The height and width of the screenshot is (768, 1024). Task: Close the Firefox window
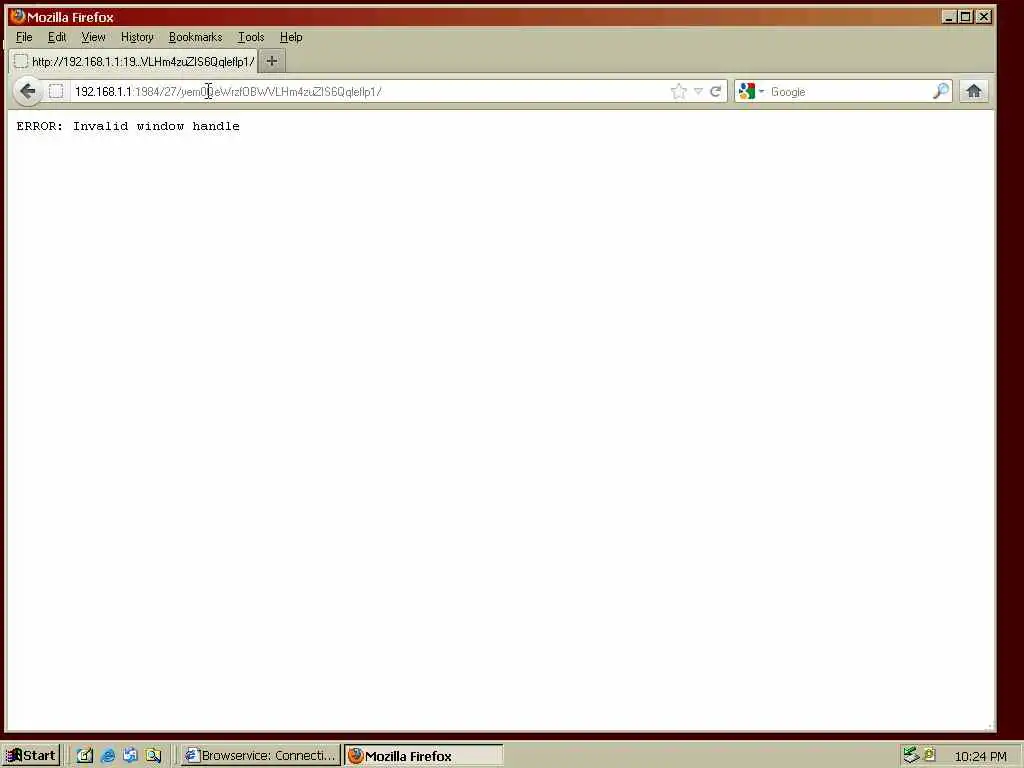click(984, 17)
